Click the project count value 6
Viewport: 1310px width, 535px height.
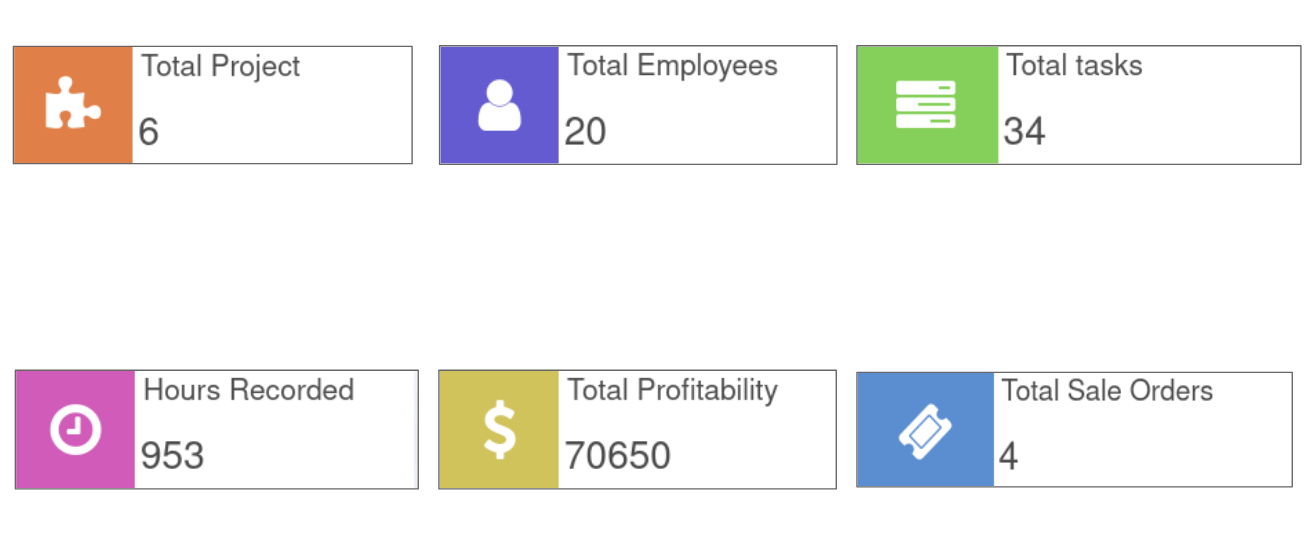coord(149,132)
